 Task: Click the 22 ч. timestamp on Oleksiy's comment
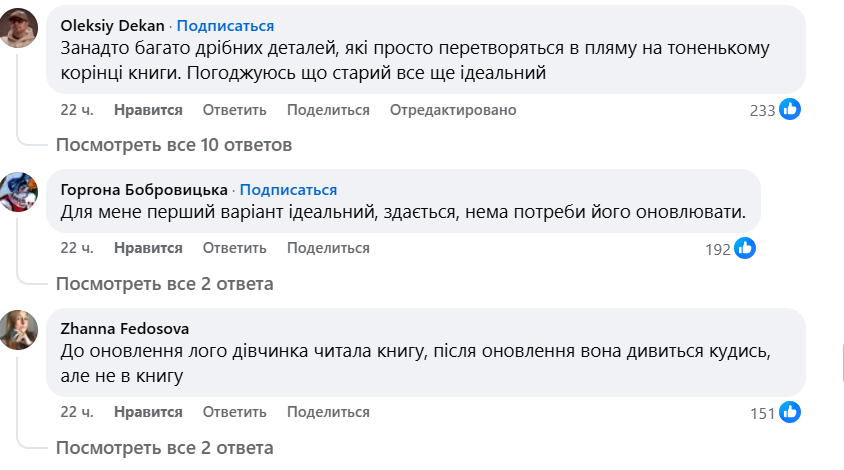pos(77,110)
